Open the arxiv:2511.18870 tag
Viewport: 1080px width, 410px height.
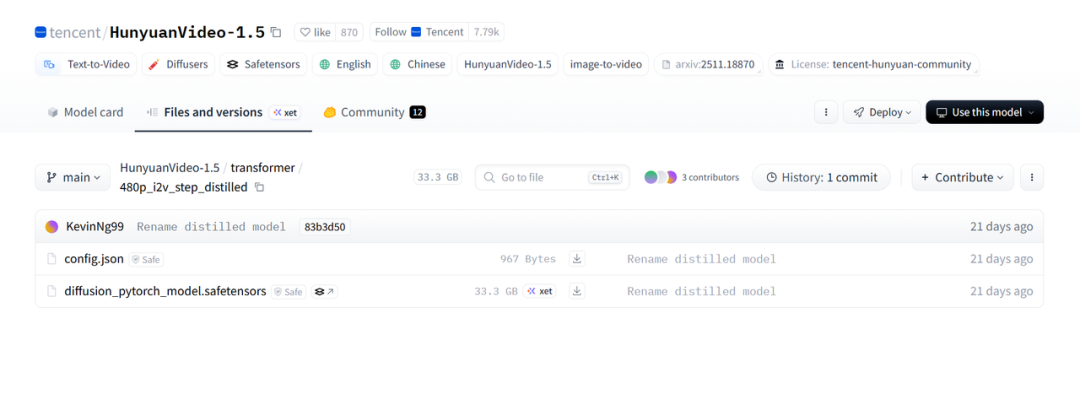point(709,64)
